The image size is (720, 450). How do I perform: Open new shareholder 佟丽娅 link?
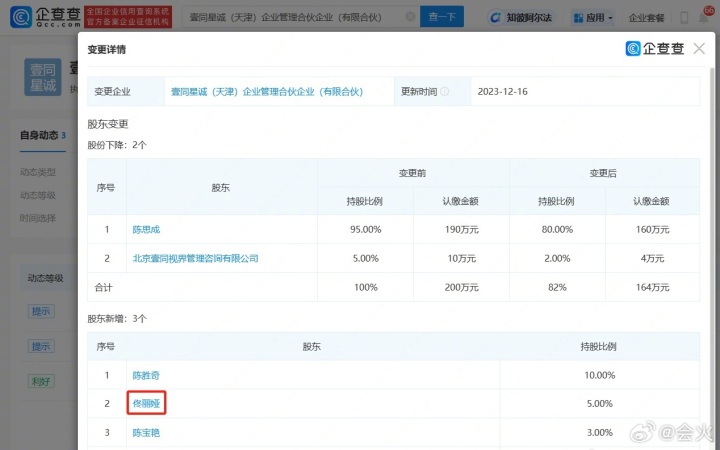point(146,404)
